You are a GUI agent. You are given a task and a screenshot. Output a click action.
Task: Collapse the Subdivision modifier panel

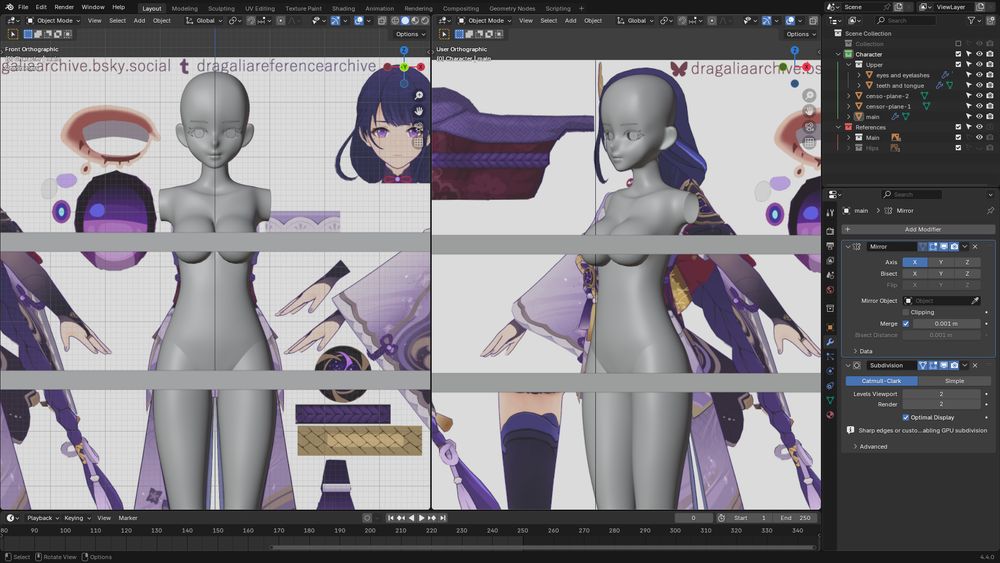848,366
